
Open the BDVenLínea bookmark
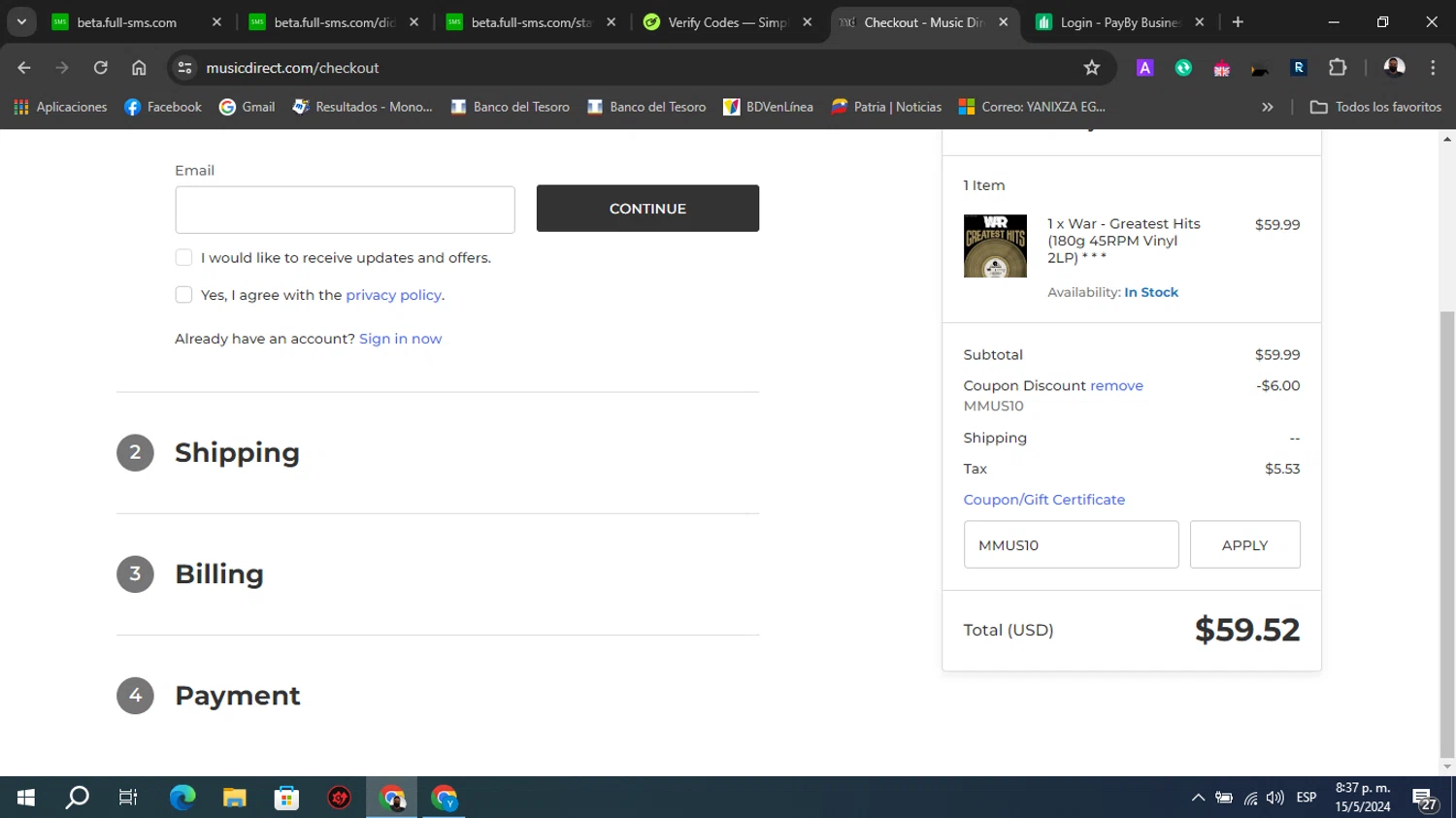point(768,107)
